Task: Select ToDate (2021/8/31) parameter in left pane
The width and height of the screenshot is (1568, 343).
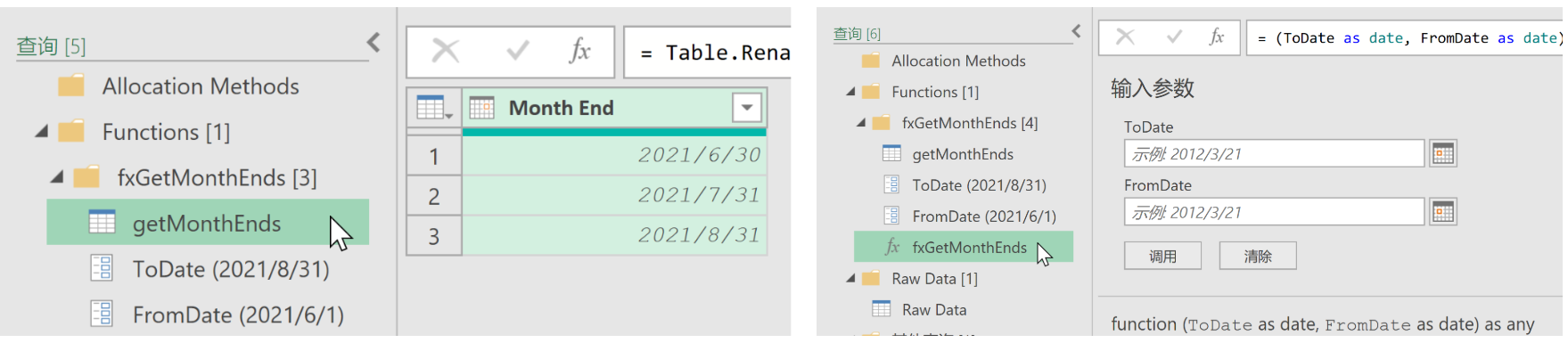Action: pyautogui.click(x=231, y=269)
